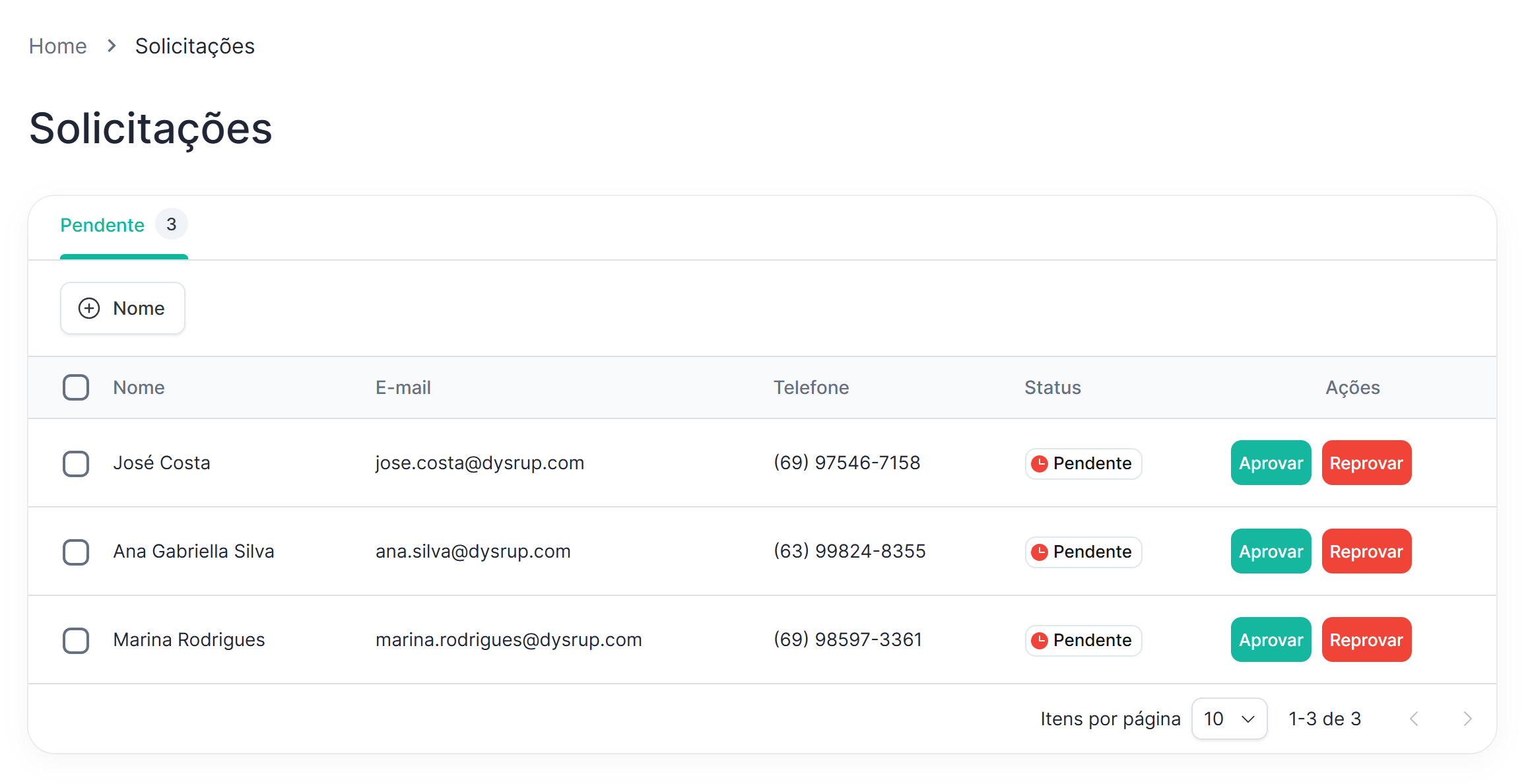Switch to the Pendente tab
1528x784 pixels.
click(x=102, y=225)
